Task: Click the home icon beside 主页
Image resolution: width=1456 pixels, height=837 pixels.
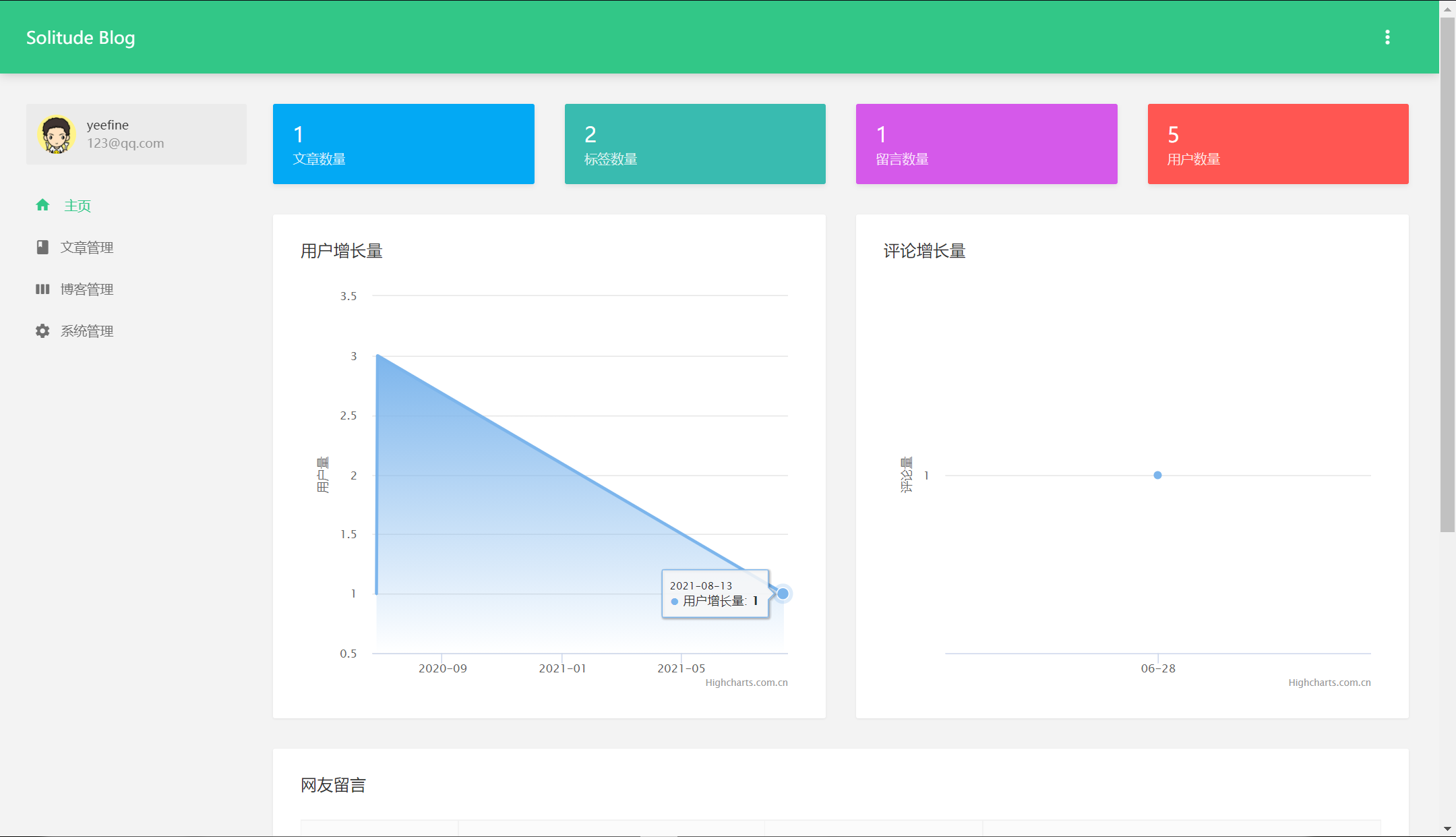Action: coord(42,205)
